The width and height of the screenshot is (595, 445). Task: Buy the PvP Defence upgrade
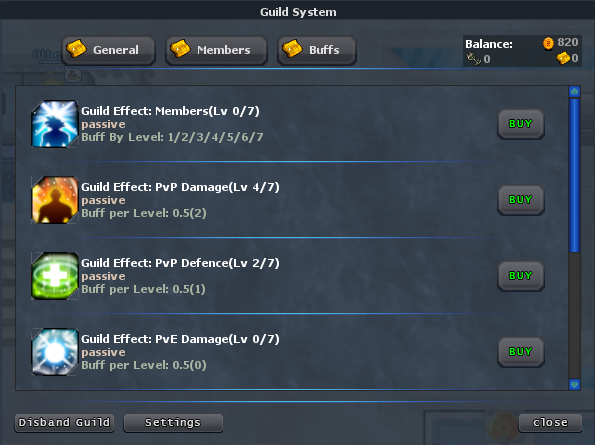click(521, 276)
